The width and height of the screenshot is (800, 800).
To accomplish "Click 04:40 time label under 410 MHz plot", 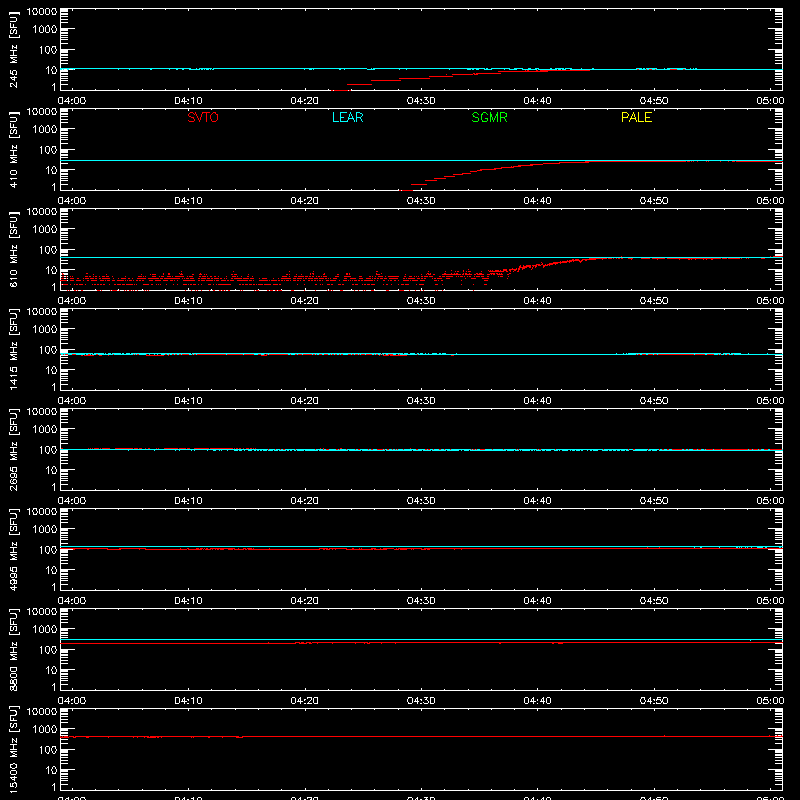I will coord(537,201).
